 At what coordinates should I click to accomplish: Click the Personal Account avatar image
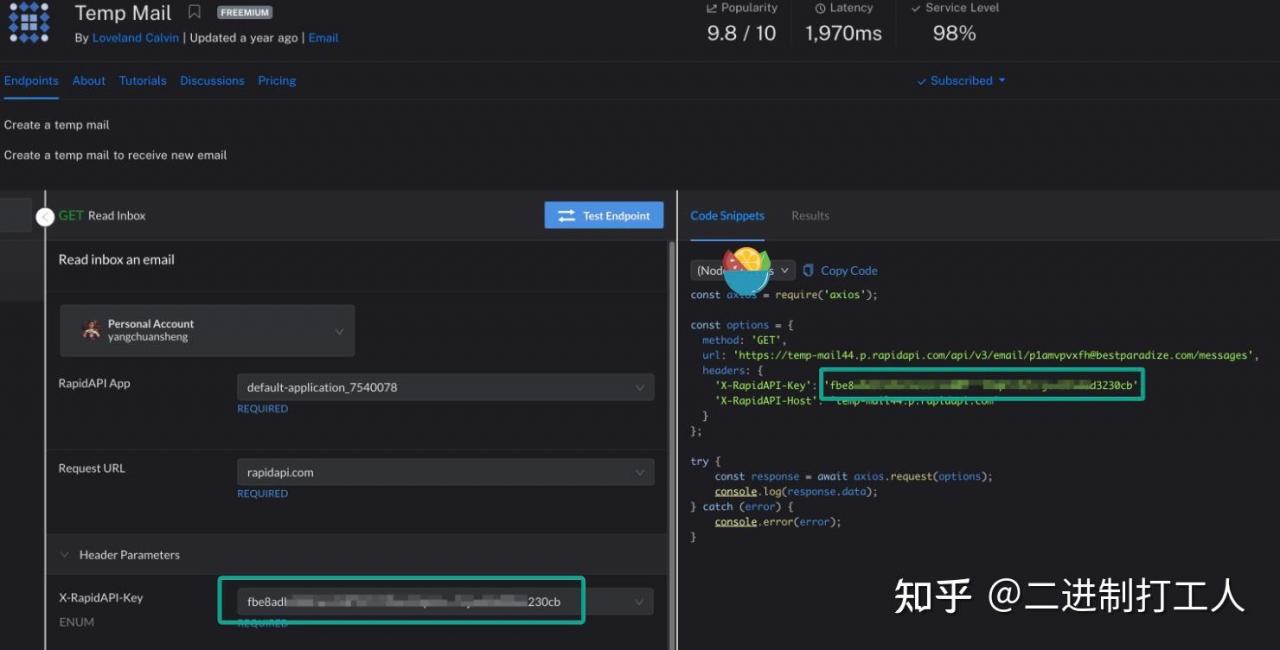pos(92,330)
